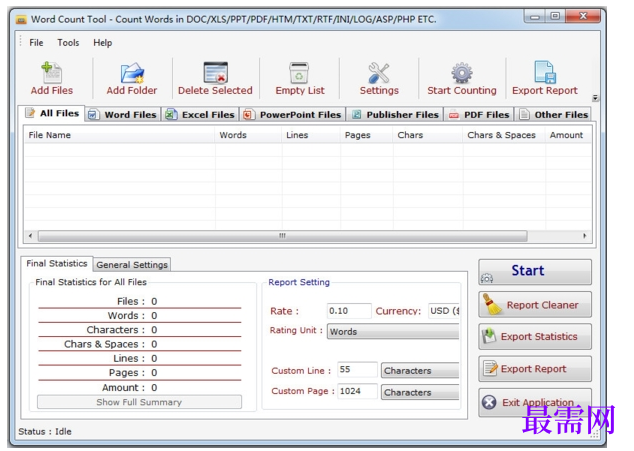This screenshot has height=451, width=634.
Task: Switch to the Excel Files tab
Action: point(200,115)
